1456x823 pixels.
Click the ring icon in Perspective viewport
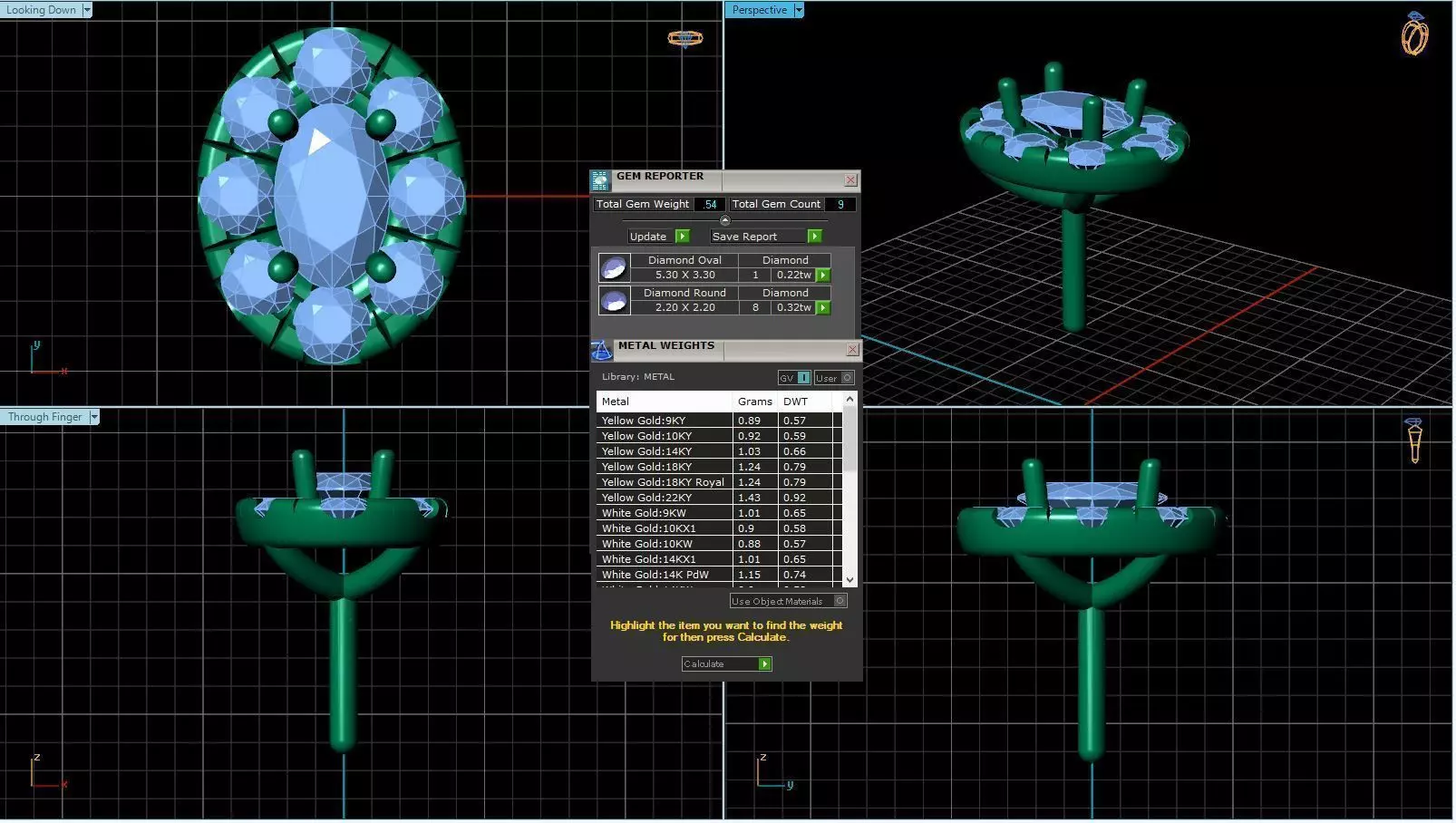(x=1414, y=34)
